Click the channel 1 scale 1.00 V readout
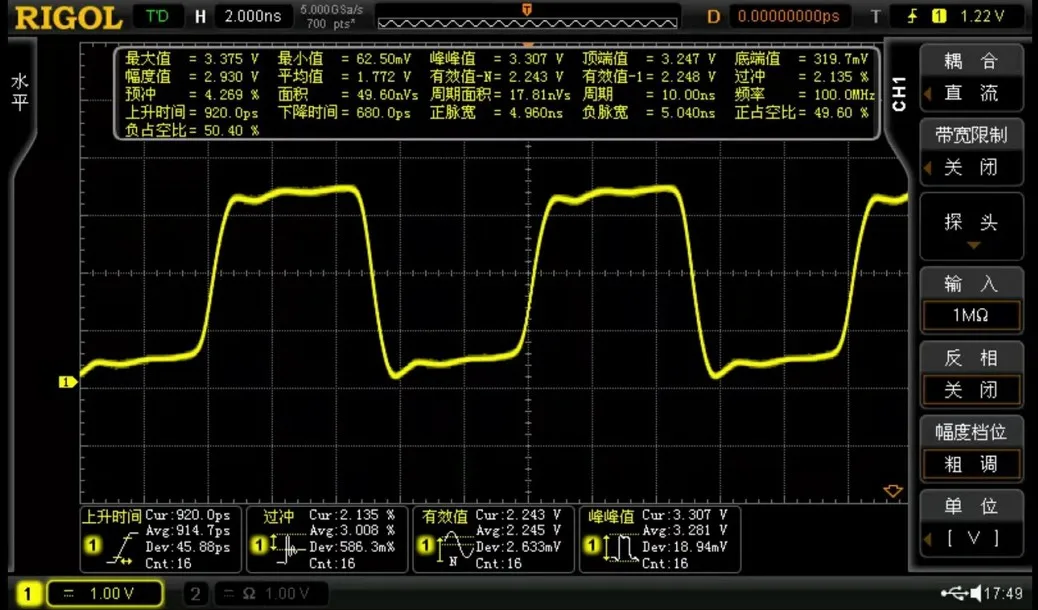The height and width of the screenshot is (610, 1038). 105,593
